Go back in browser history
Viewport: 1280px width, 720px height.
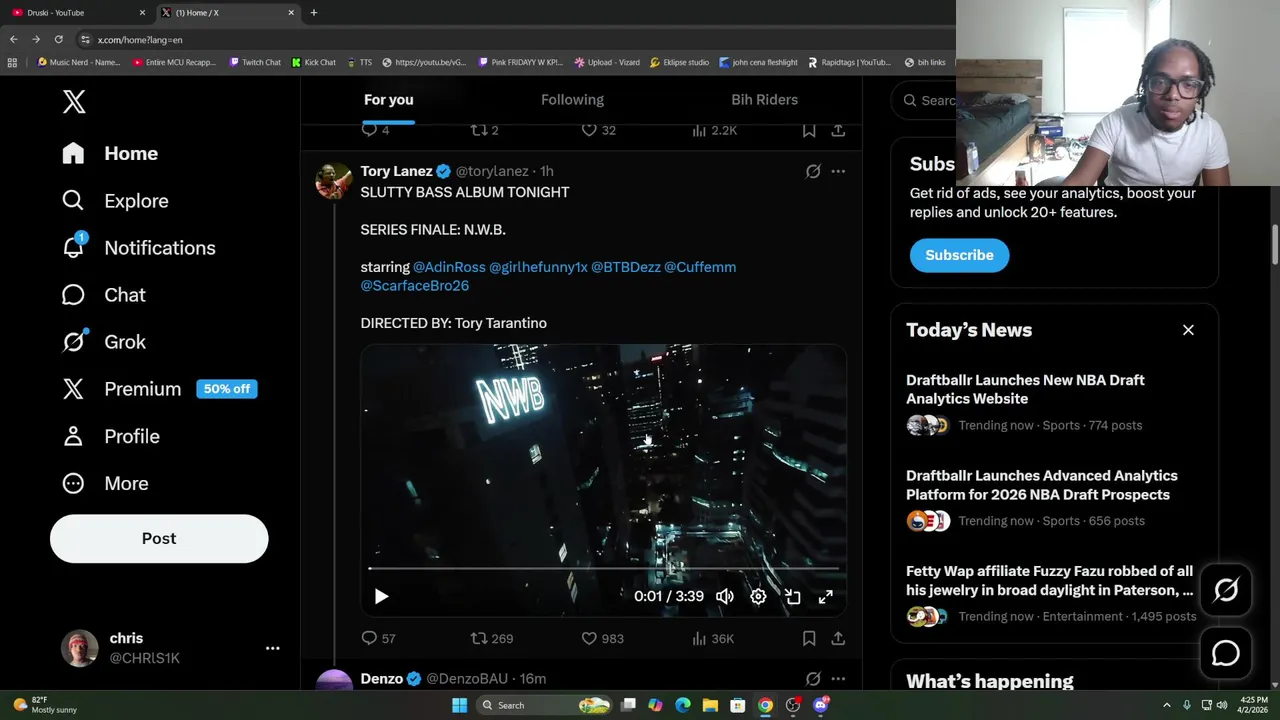point(13,39)
